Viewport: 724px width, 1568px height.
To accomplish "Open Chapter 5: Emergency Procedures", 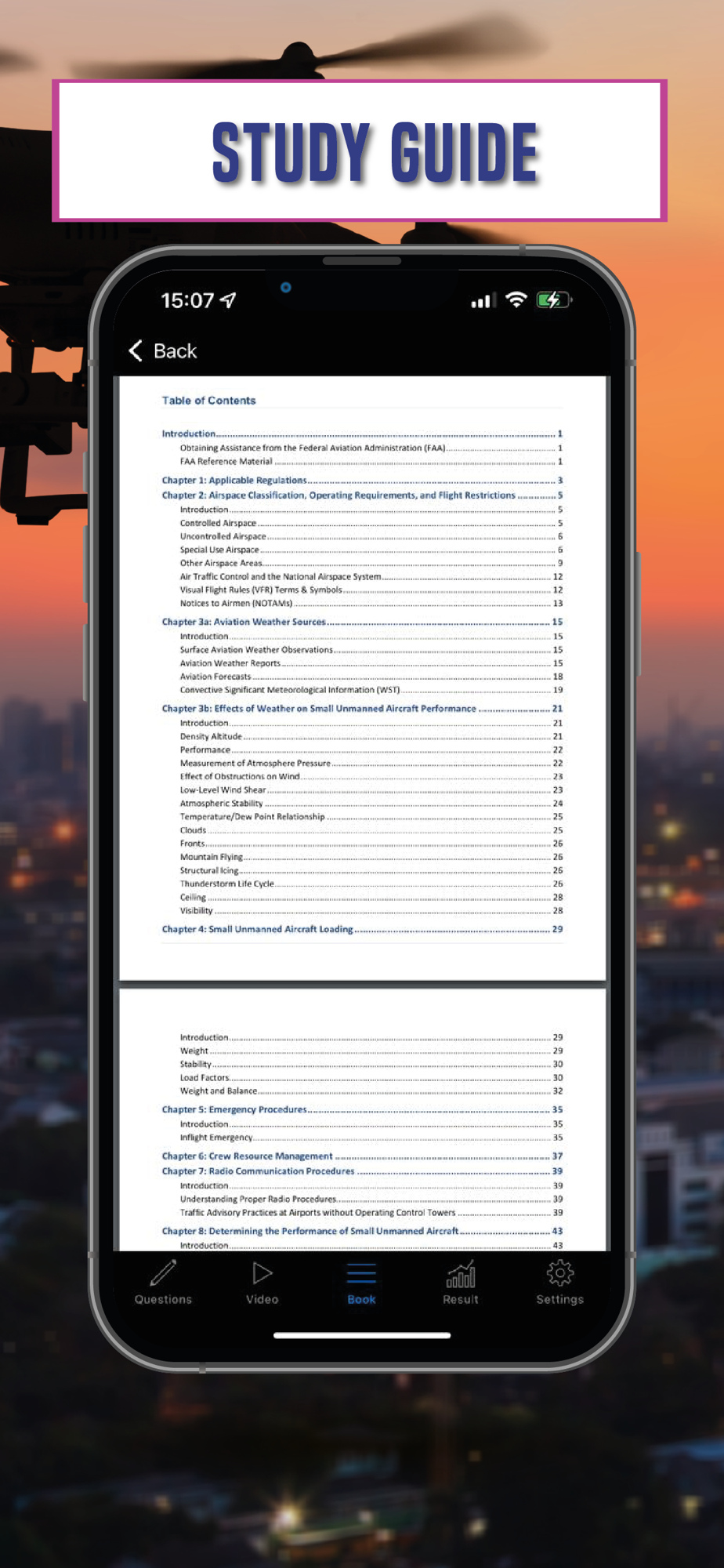I will click(362, 1109).
